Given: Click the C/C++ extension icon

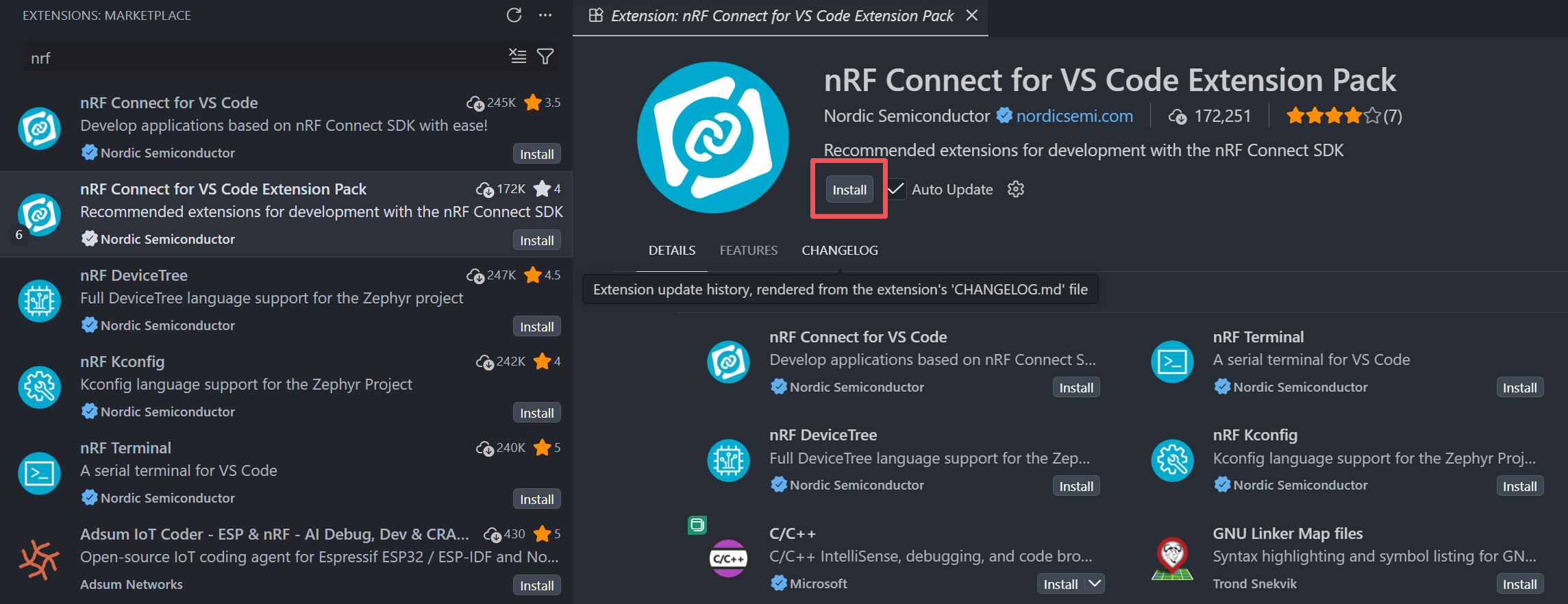Looking at the screenshot, I should click(x=728, y=558).
